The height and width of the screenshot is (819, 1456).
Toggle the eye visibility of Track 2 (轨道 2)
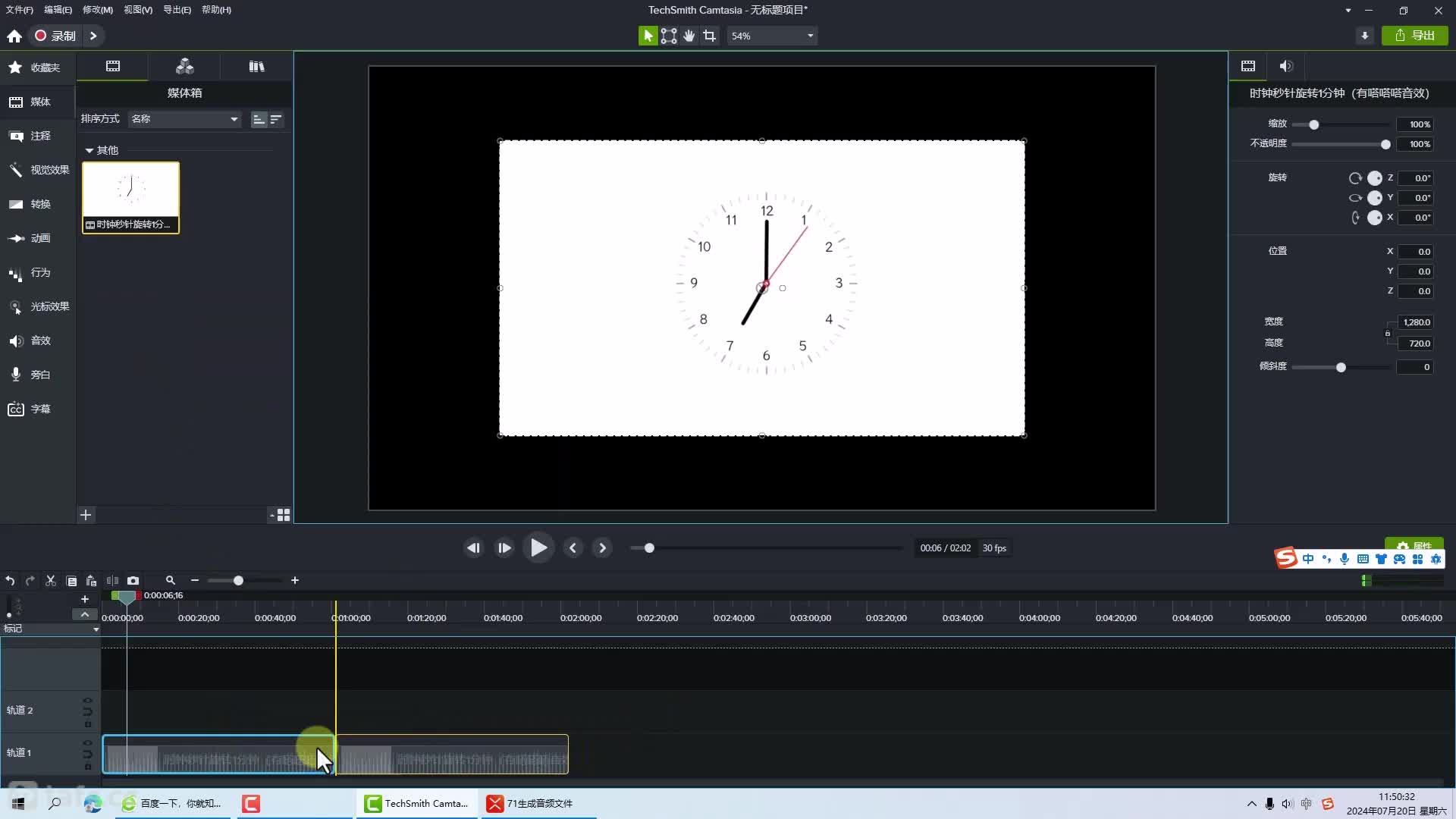pos(87,701)
